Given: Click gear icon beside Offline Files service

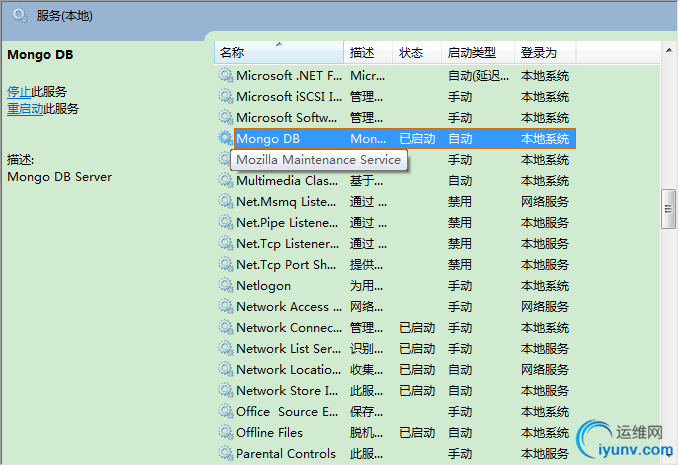Looking at the screenshot, I should pyautogui.click(x=225, y=432).
